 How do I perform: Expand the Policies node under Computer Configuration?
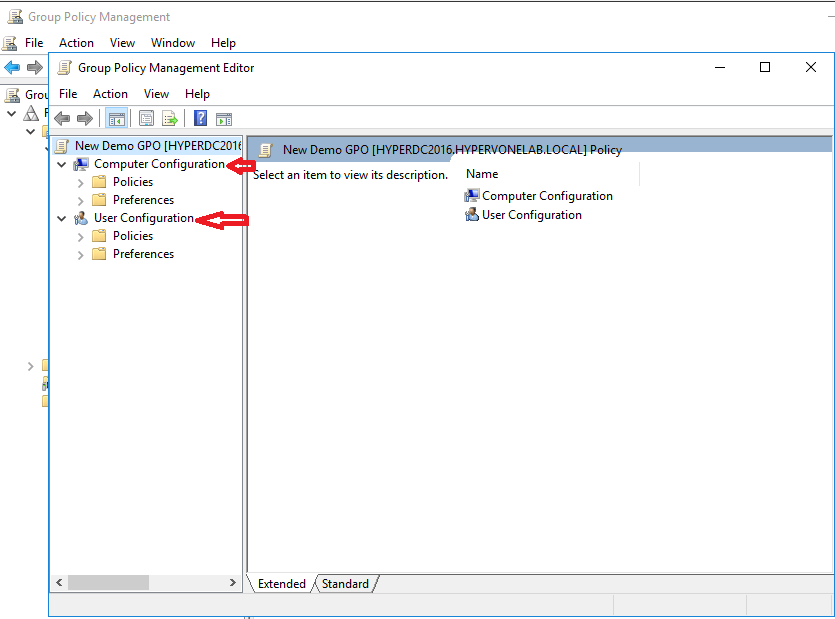coord(80,181)
